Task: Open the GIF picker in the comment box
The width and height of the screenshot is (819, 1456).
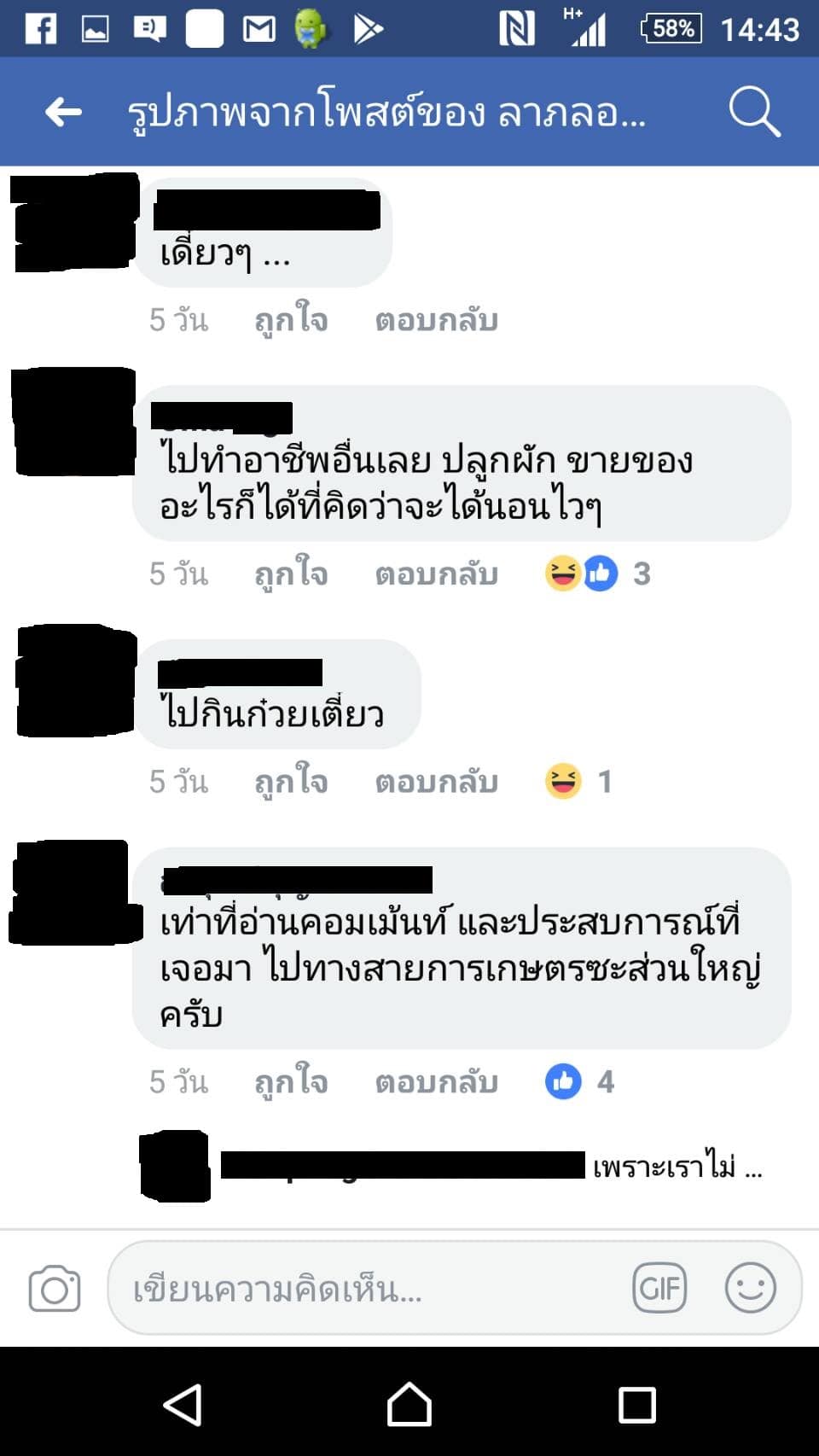Action: click(x=659, y=1287)
